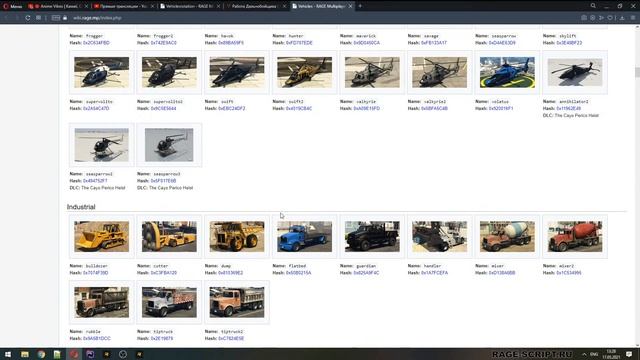Show hidden tray icons chevron
The image size is (640, 360).
click(584, 354)
